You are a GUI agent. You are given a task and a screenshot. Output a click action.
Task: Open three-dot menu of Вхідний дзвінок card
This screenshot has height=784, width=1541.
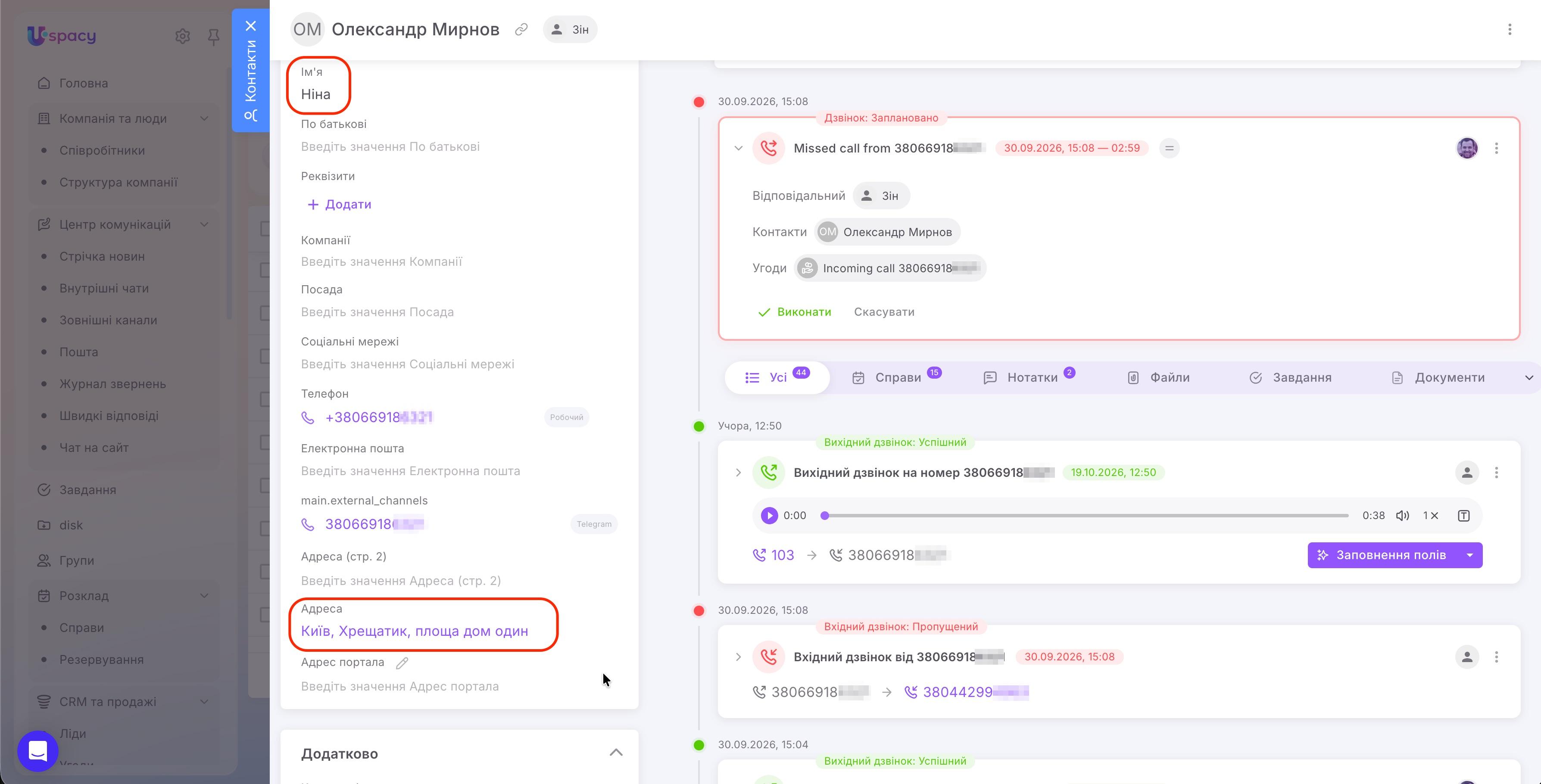click(x=1496, y=656)
